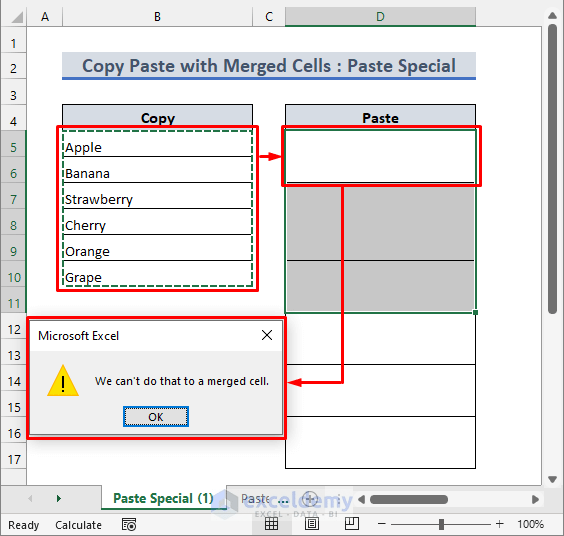Screen dimensions: 564x536
Task: Switch to Normal view in status bar
Action: pyautogui.click(x=272, y=524)
